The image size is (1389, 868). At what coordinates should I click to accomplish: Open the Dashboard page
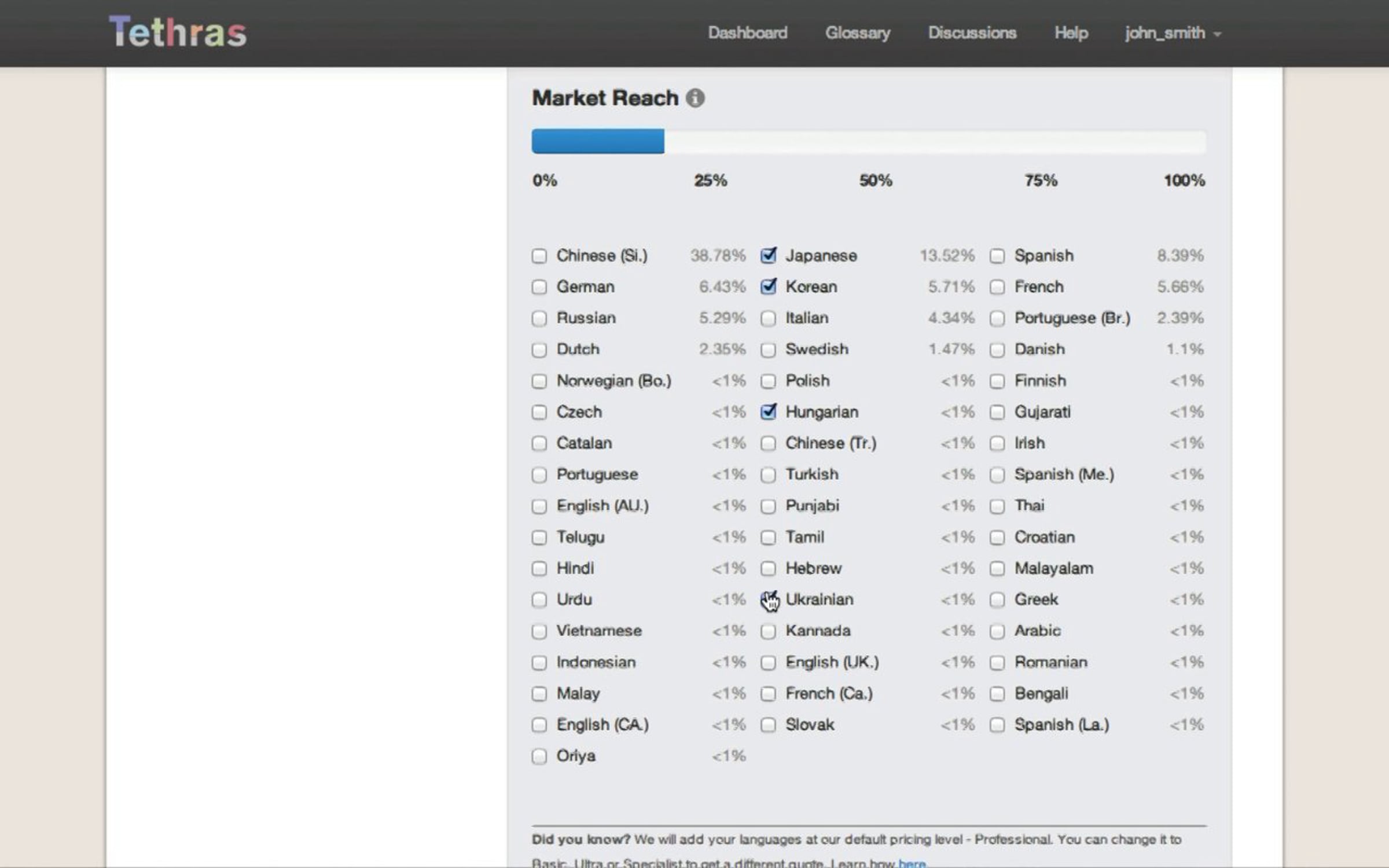coord(747,33)
